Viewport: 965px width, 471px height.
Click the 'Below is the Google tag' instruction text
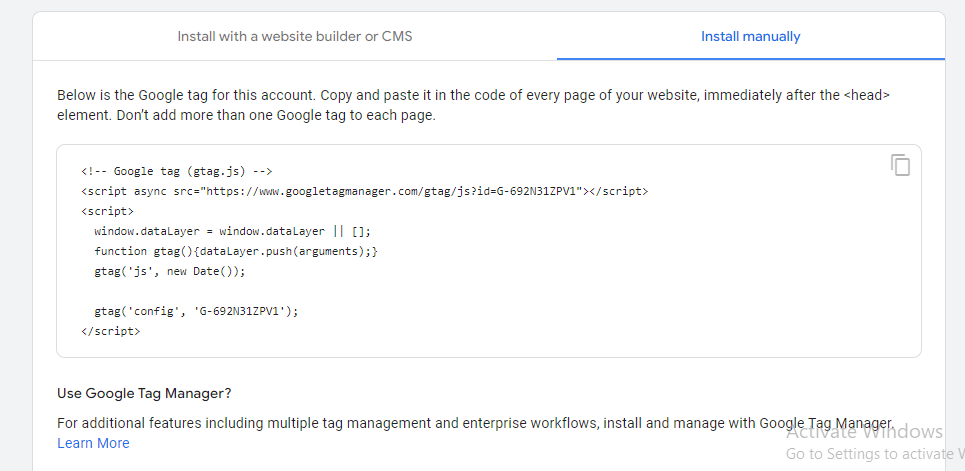coord(474,105)
